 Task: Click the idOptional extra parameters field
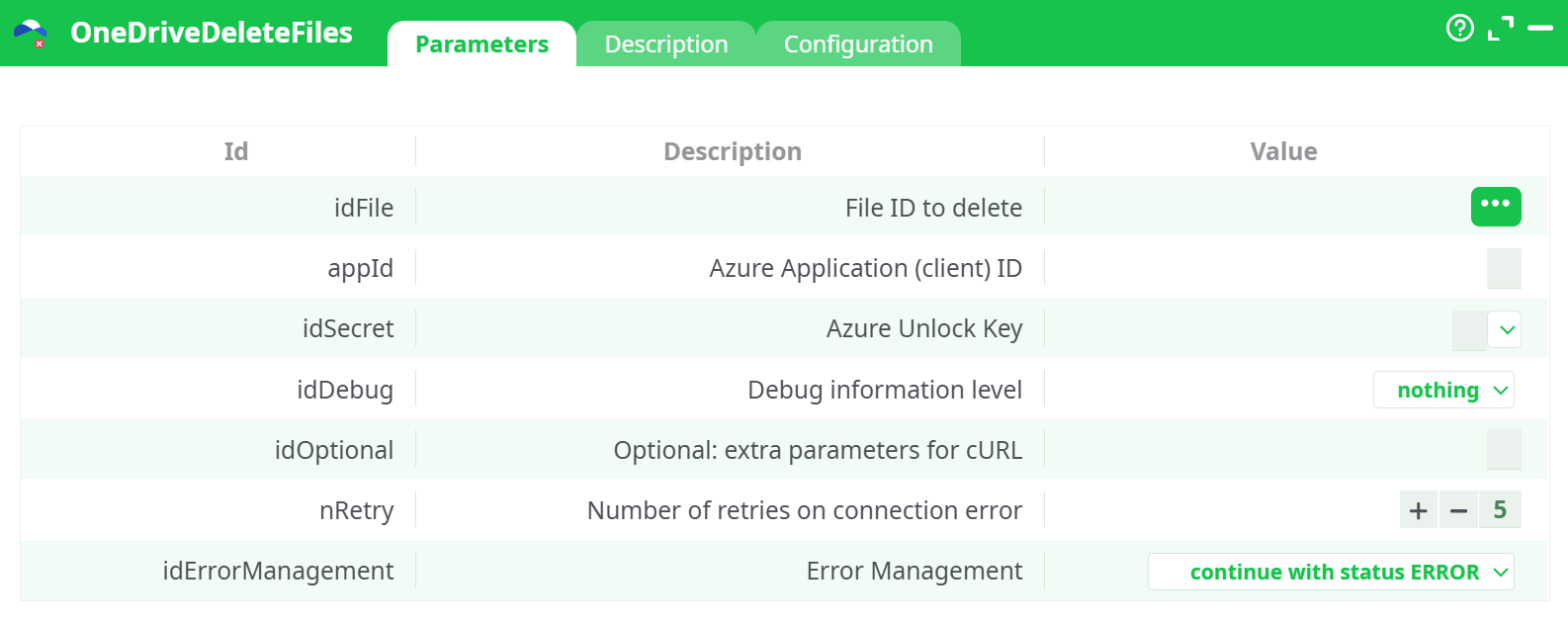[x=1504, y=449]
